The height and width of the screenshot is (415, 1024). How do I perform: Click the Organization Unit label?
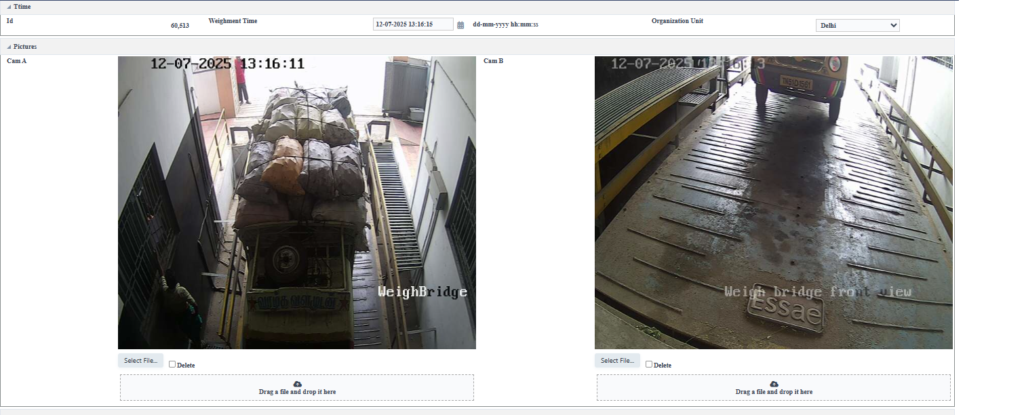(682, 20)
